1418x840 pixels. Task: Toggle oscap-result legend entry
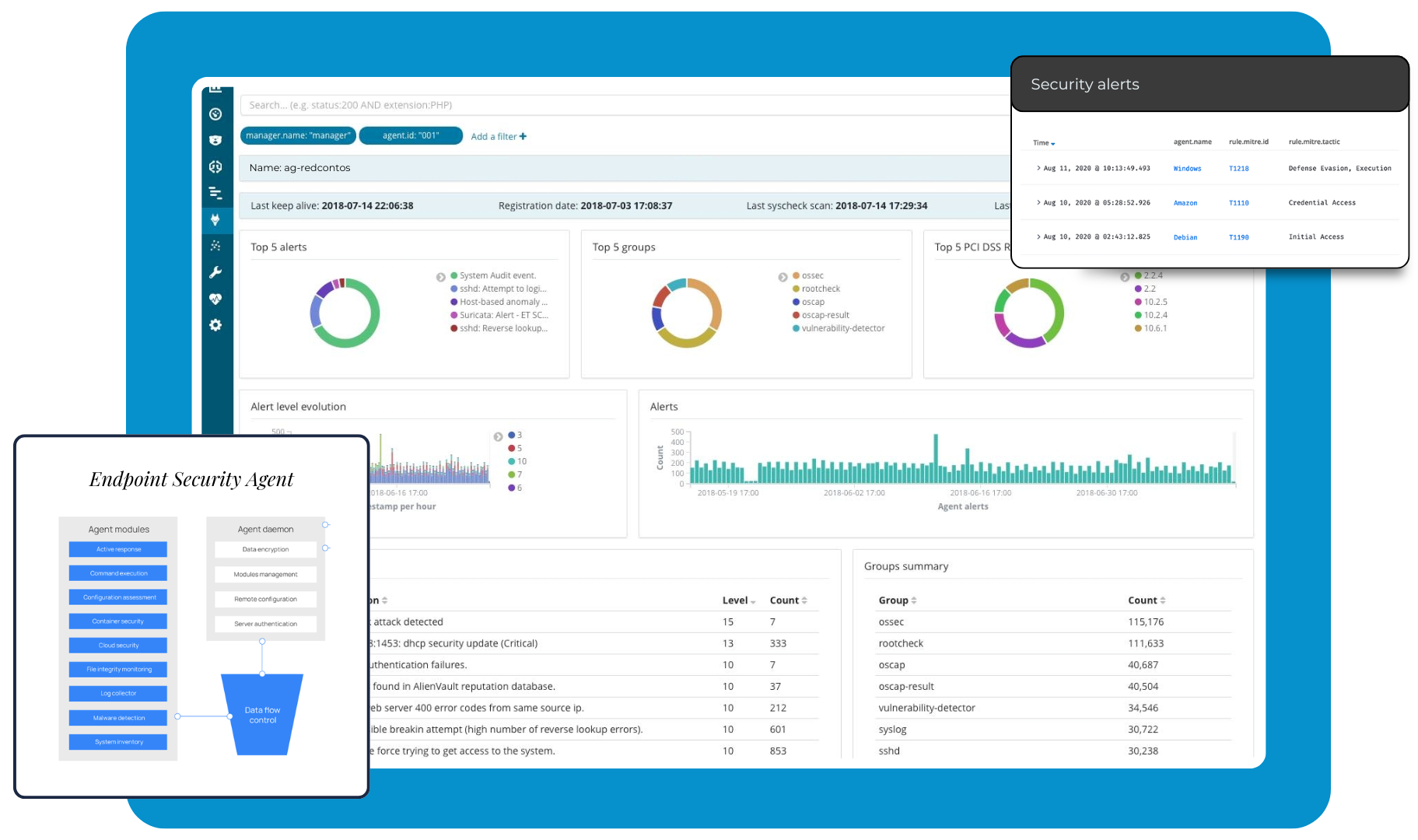(821, 315)
